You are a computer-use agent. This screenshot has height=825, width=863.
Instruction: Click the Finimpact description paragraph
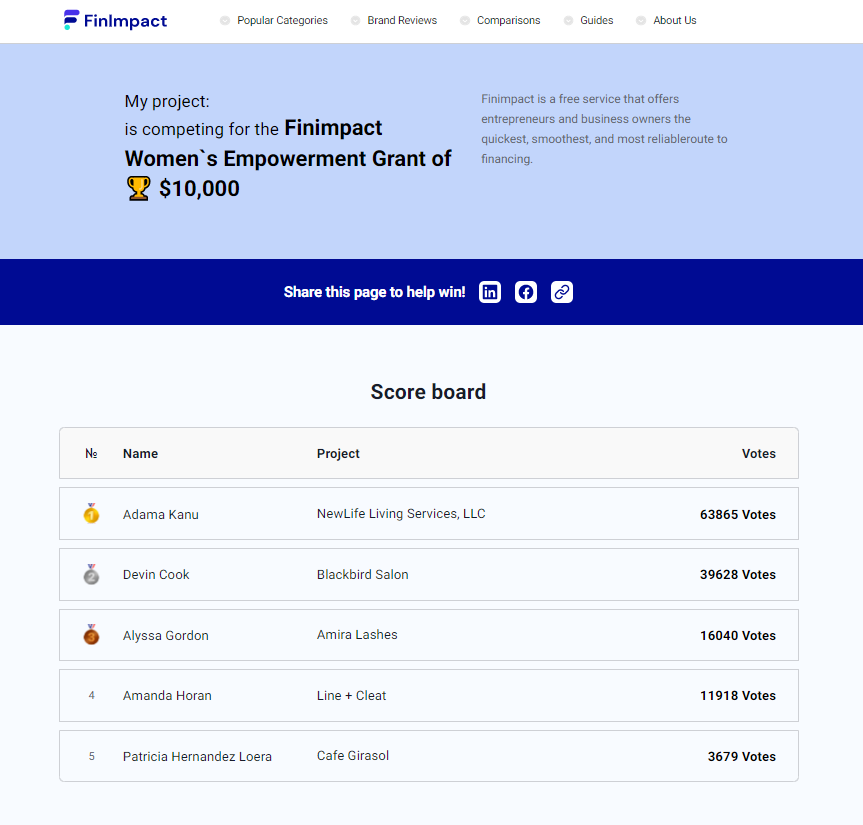pos(604,129)
